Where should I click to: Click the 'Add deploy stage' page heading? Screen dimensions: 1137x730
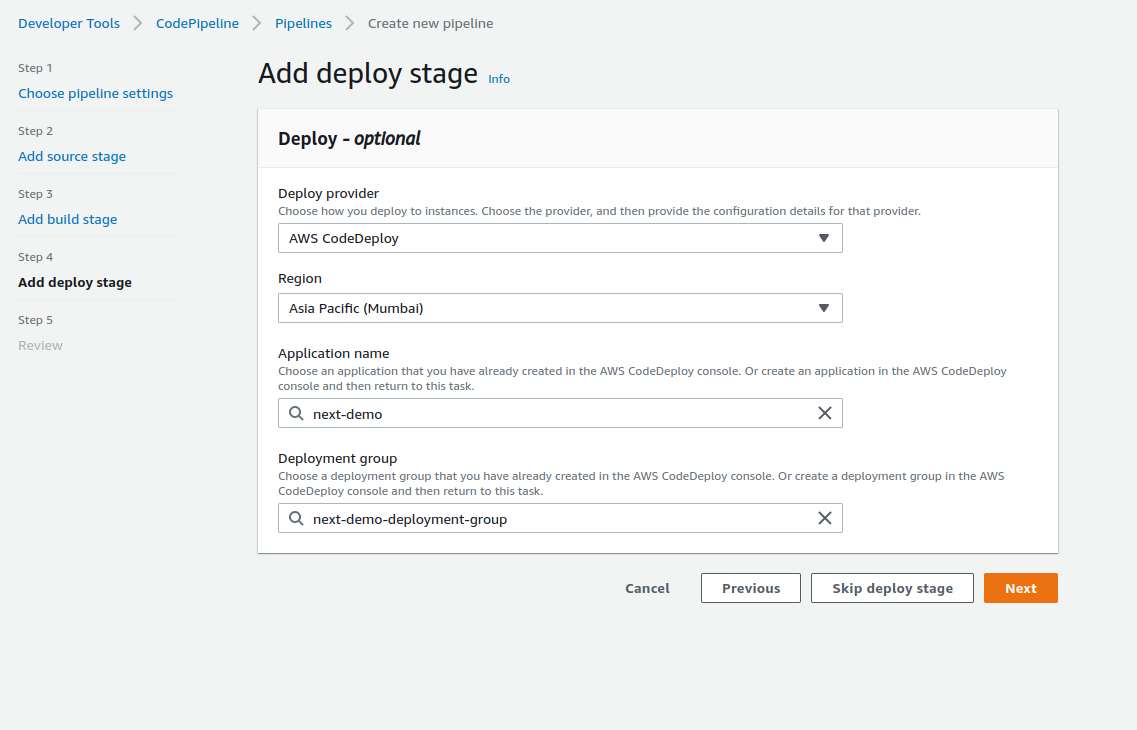coord(368,74)
